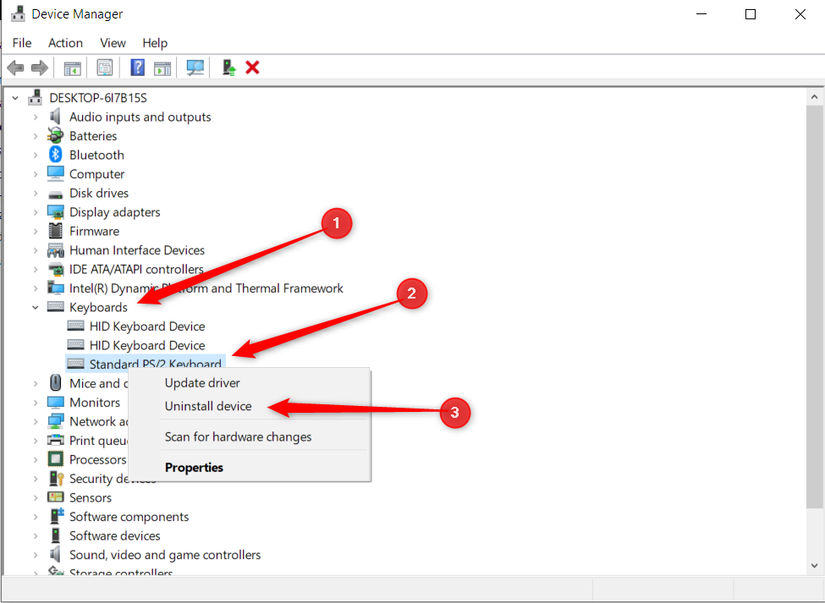The image size is (825, 603).
Task: Collapse the Keyboards category
Action: tap(35, 308)
